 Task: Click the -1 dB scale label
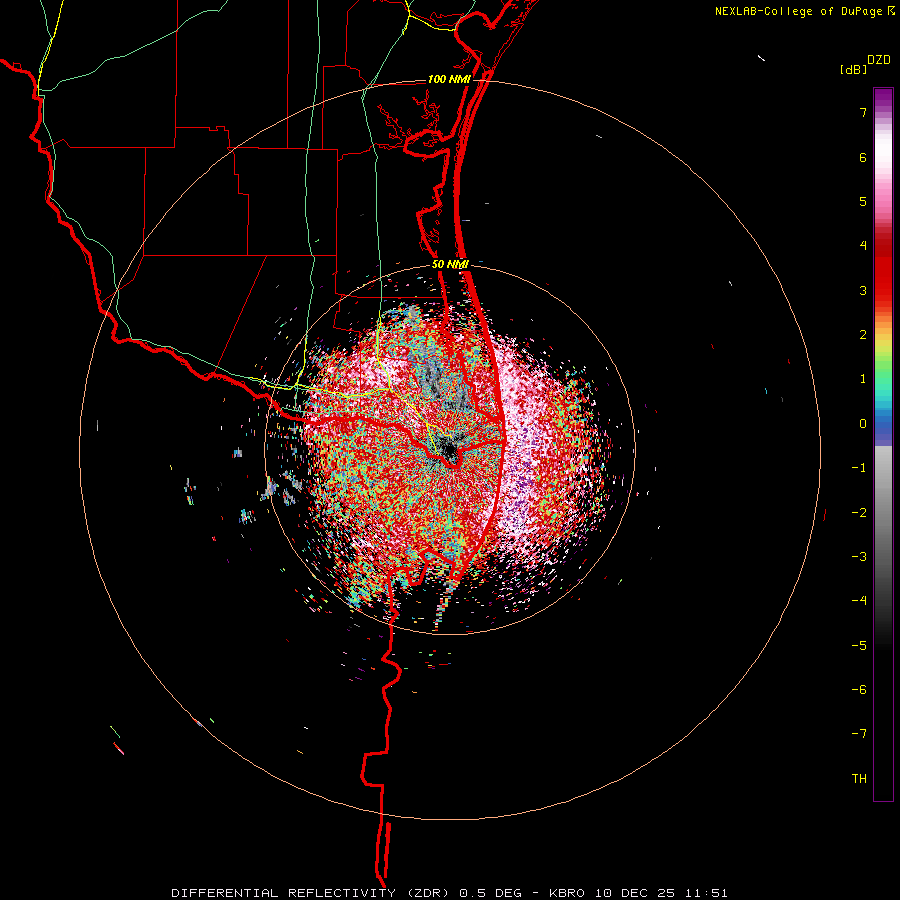(859, 468)
